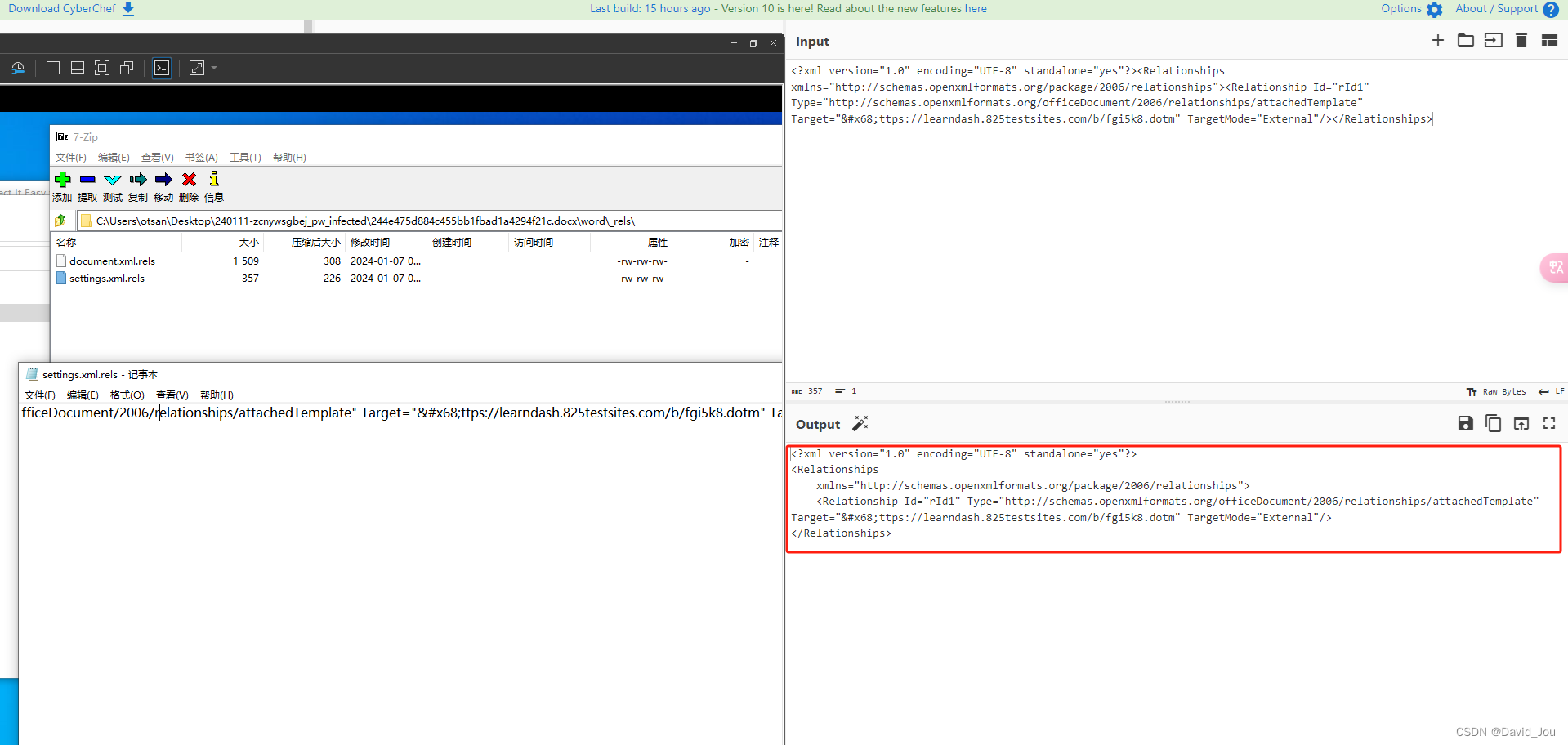Open 7-Zip 文件(F) menu

[71, 158]
